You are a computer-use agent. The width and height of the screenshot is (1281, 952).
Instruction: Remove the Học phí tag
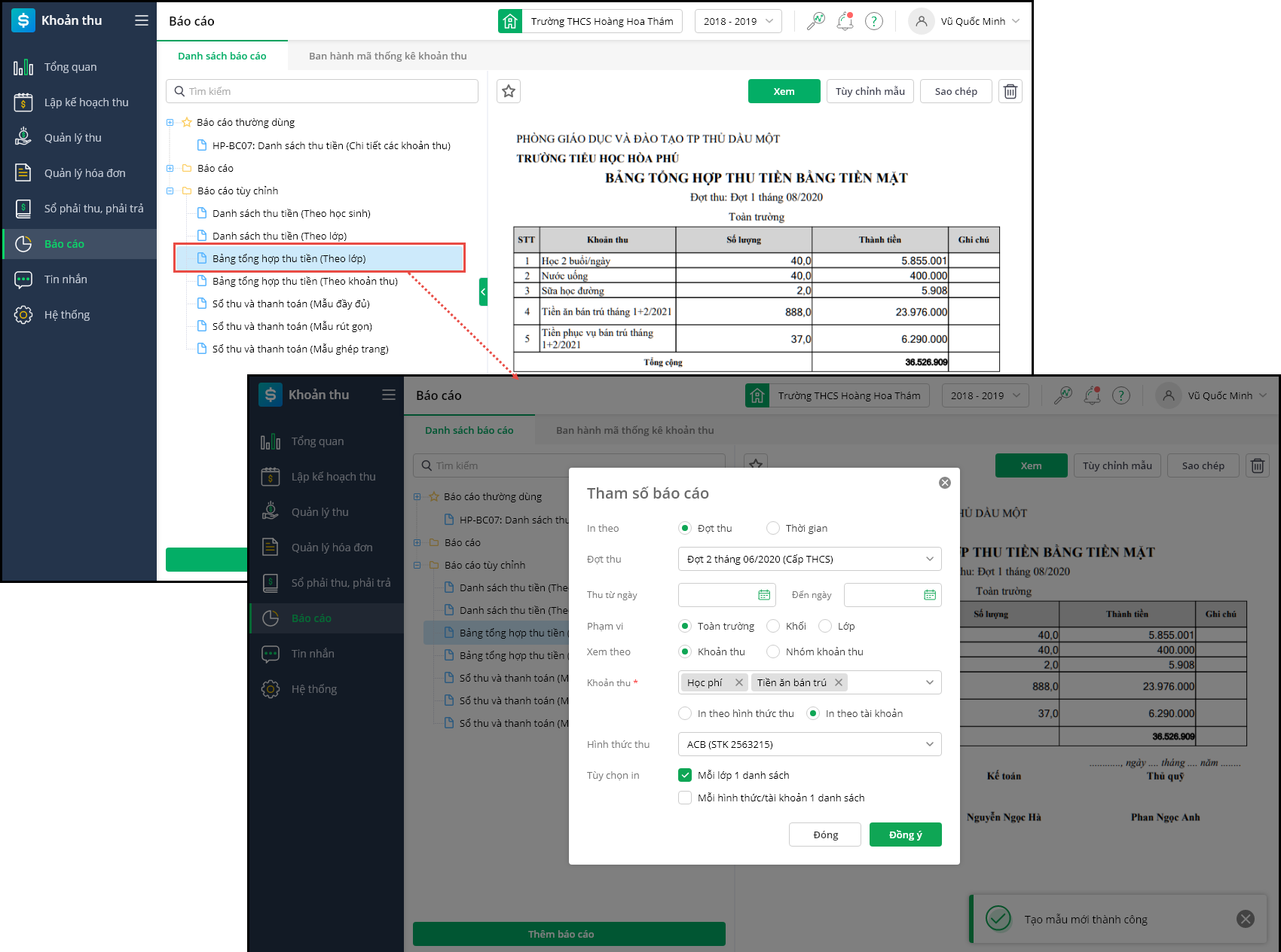click(739, 682)
